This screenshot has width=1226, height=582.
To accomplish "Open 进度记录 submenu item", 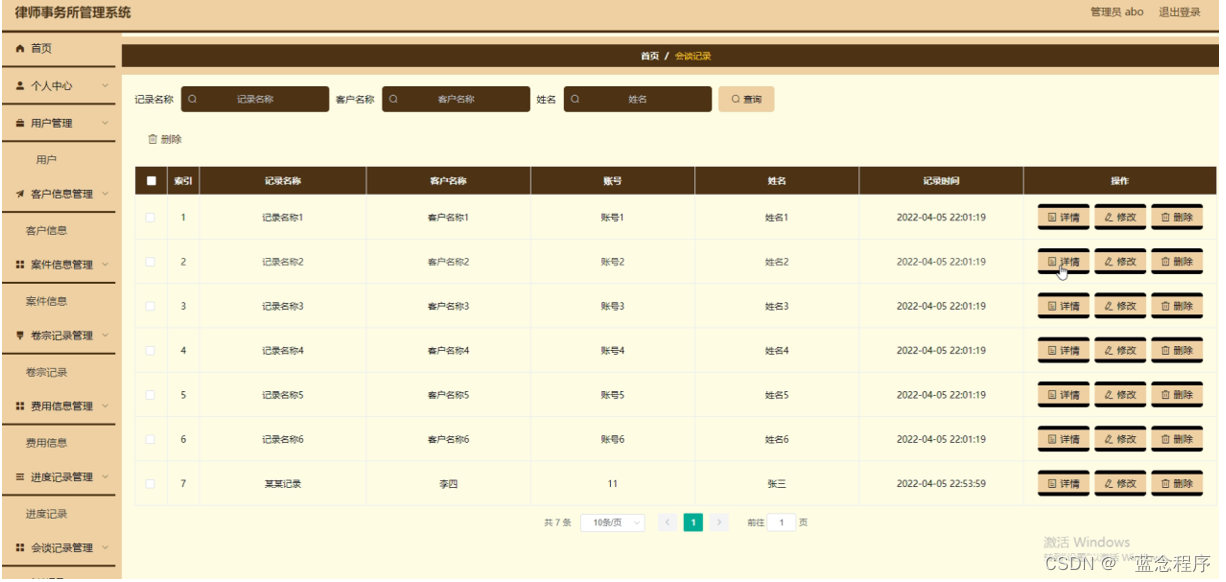I will click(x=46, y=514).
